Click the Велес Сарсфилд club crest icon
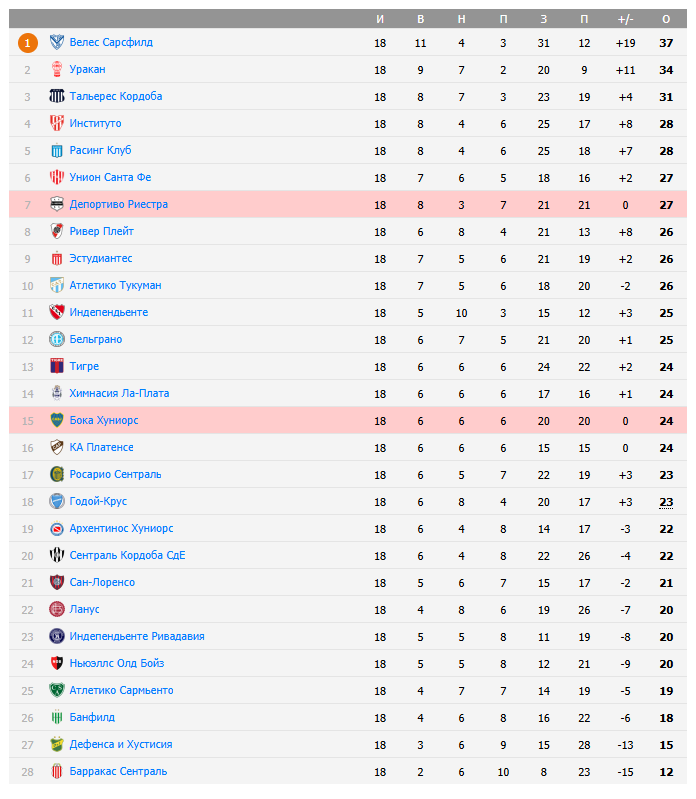 57,42
